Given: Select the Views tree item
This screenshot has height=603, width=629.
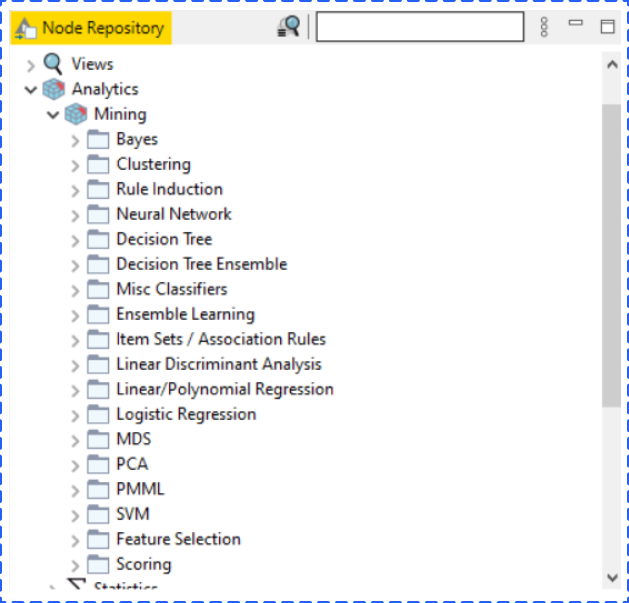Looking at the screenshot, I should coord(93,64).
